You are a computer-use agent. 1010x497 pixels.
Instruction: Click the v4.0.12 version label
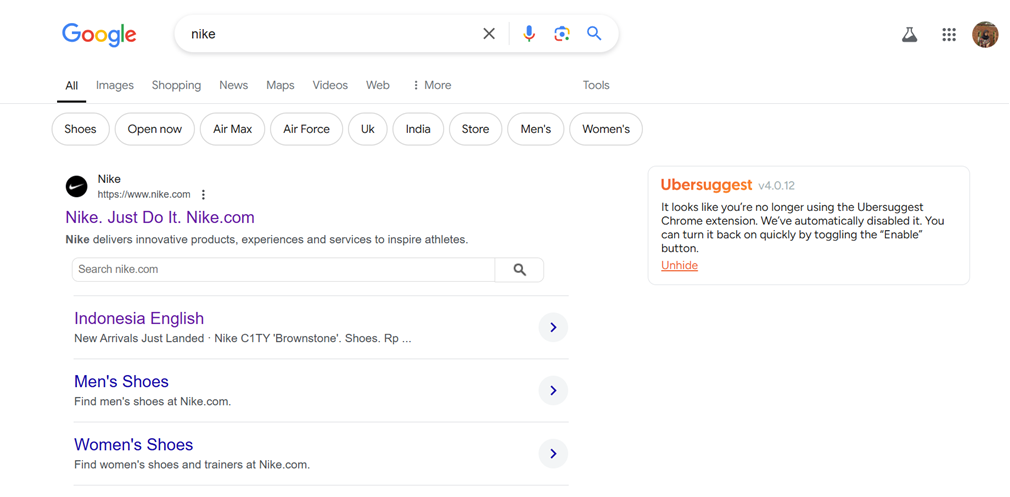click(776, 186)
